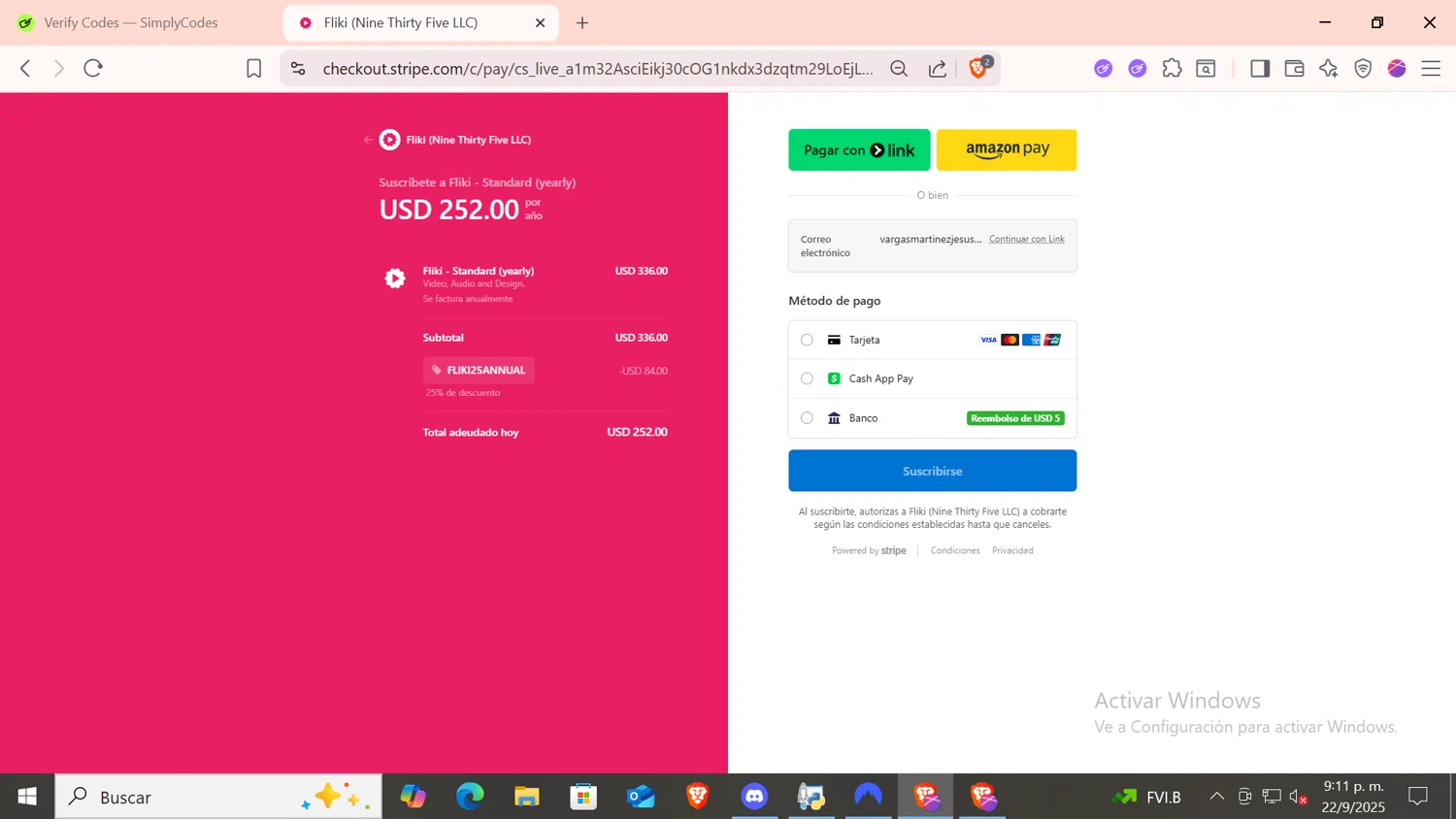This screenshot has height=819, width=1456.
Task: Open the notifications center icon
Action: (x=1418, y=797)
